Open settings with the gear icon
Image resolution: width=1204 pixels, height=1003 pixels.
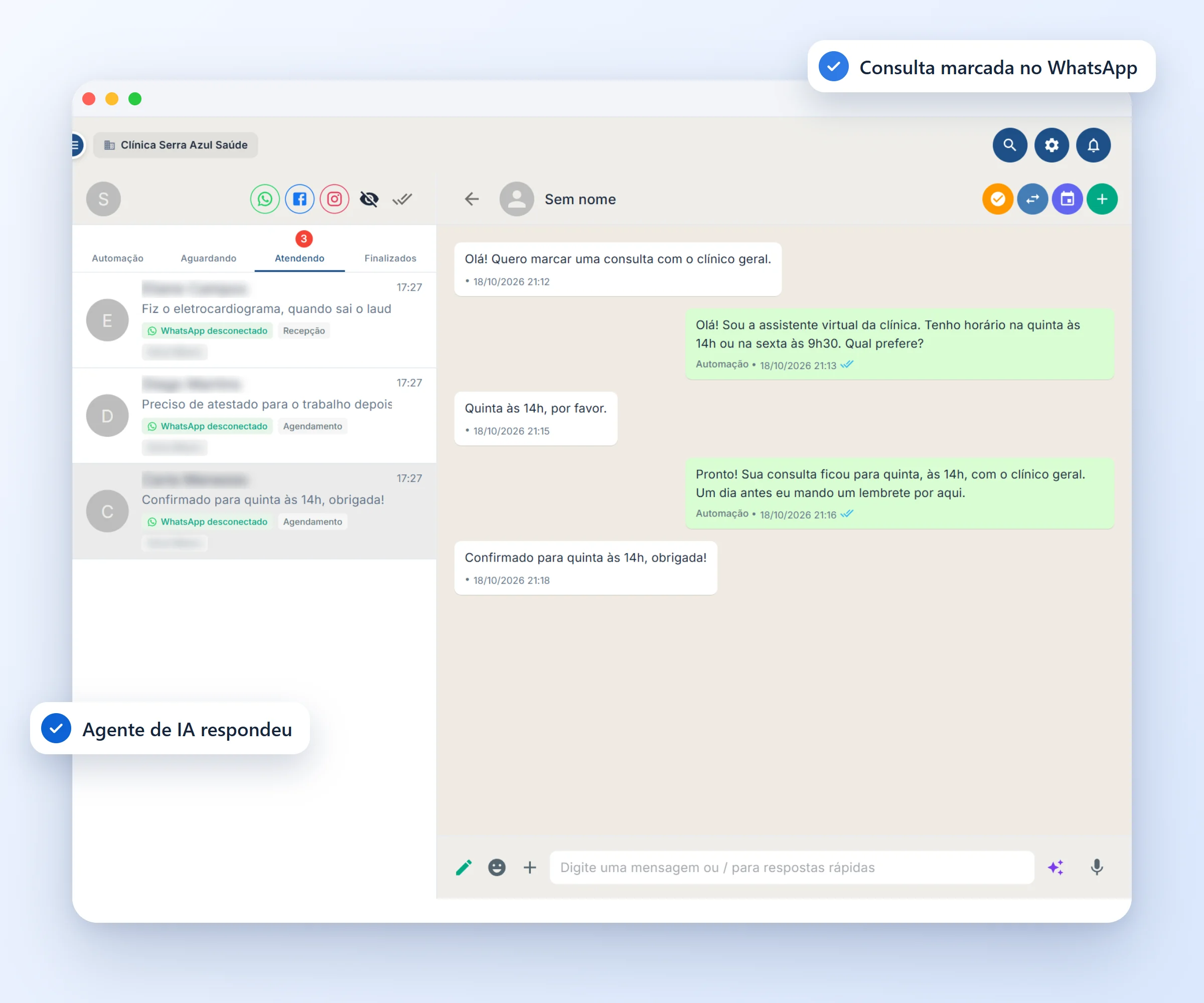[x=1051, y=145]
